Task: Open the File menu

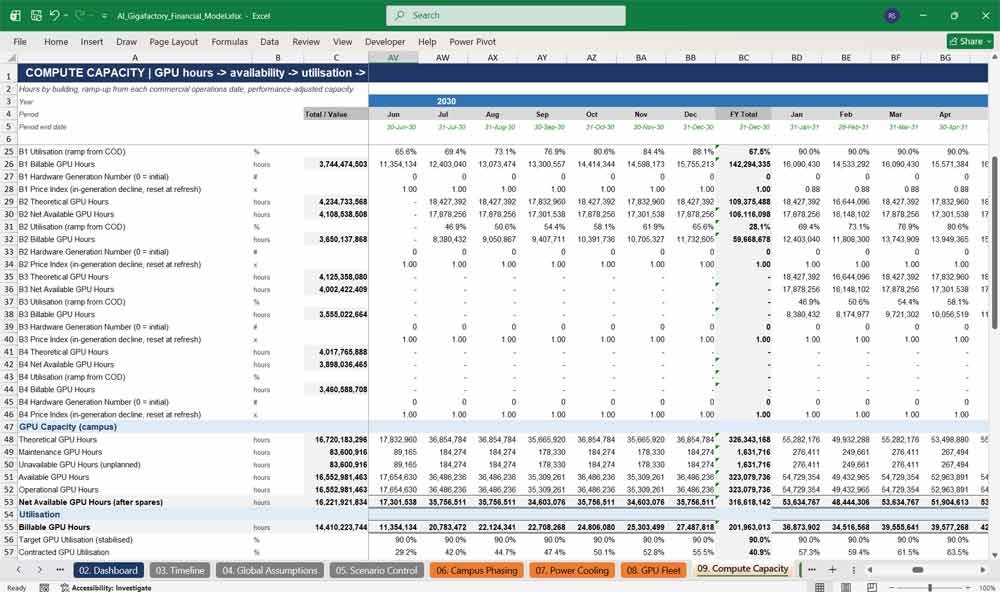Action: (20, 41)
